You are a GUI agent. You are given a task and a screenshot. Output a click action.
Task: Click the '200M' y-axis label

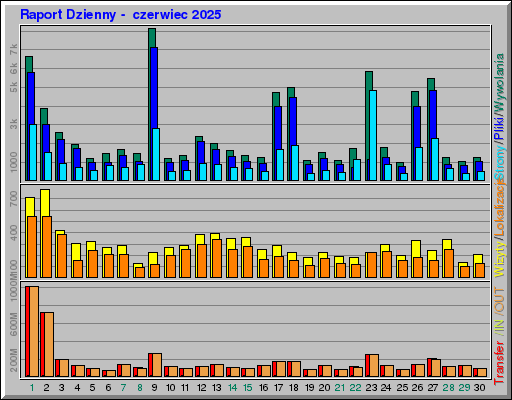14,360
